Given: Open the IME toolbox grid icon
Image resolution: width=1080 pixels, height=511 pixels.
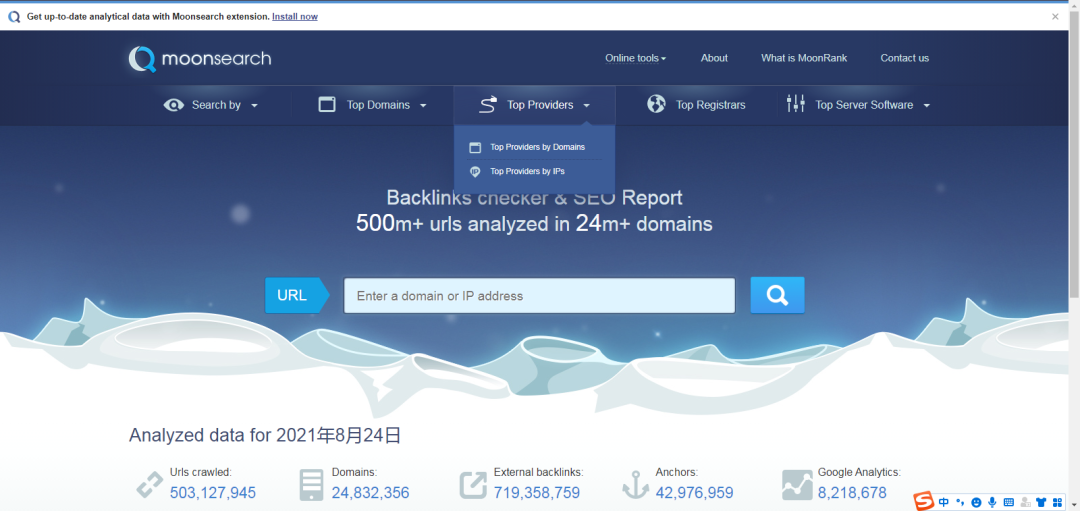Looking at the screenshot, I should 1057,502.
